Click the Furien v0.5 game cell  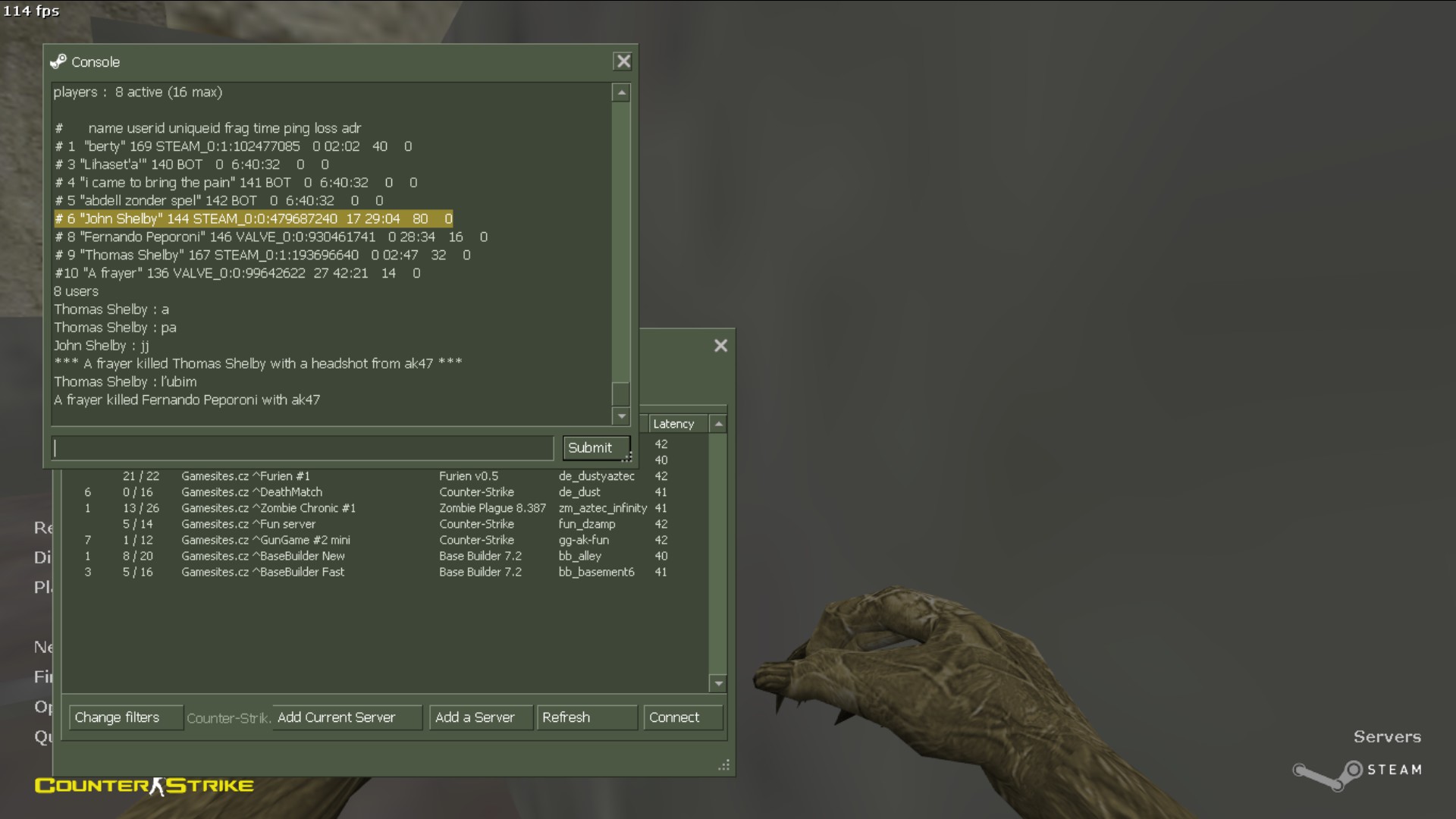[x=469, y=476]
